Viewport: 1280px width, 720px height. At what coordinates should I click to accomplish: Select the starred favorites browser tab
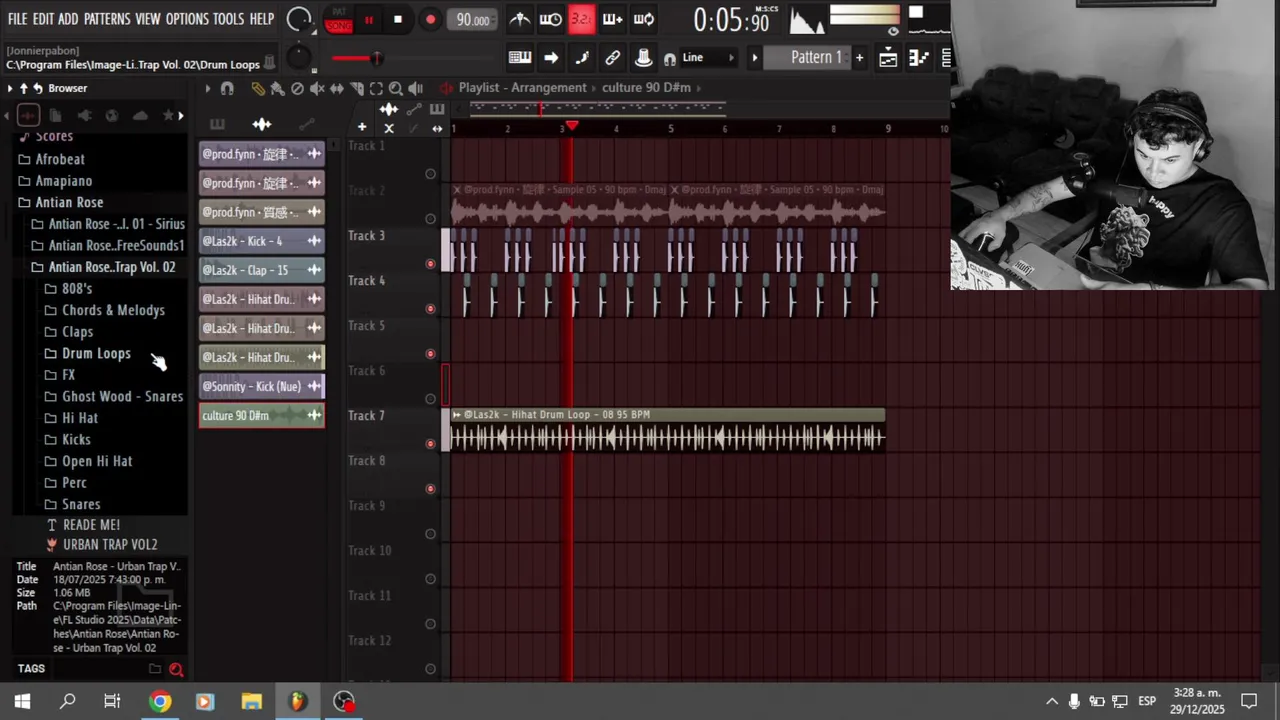pos(168,116)
